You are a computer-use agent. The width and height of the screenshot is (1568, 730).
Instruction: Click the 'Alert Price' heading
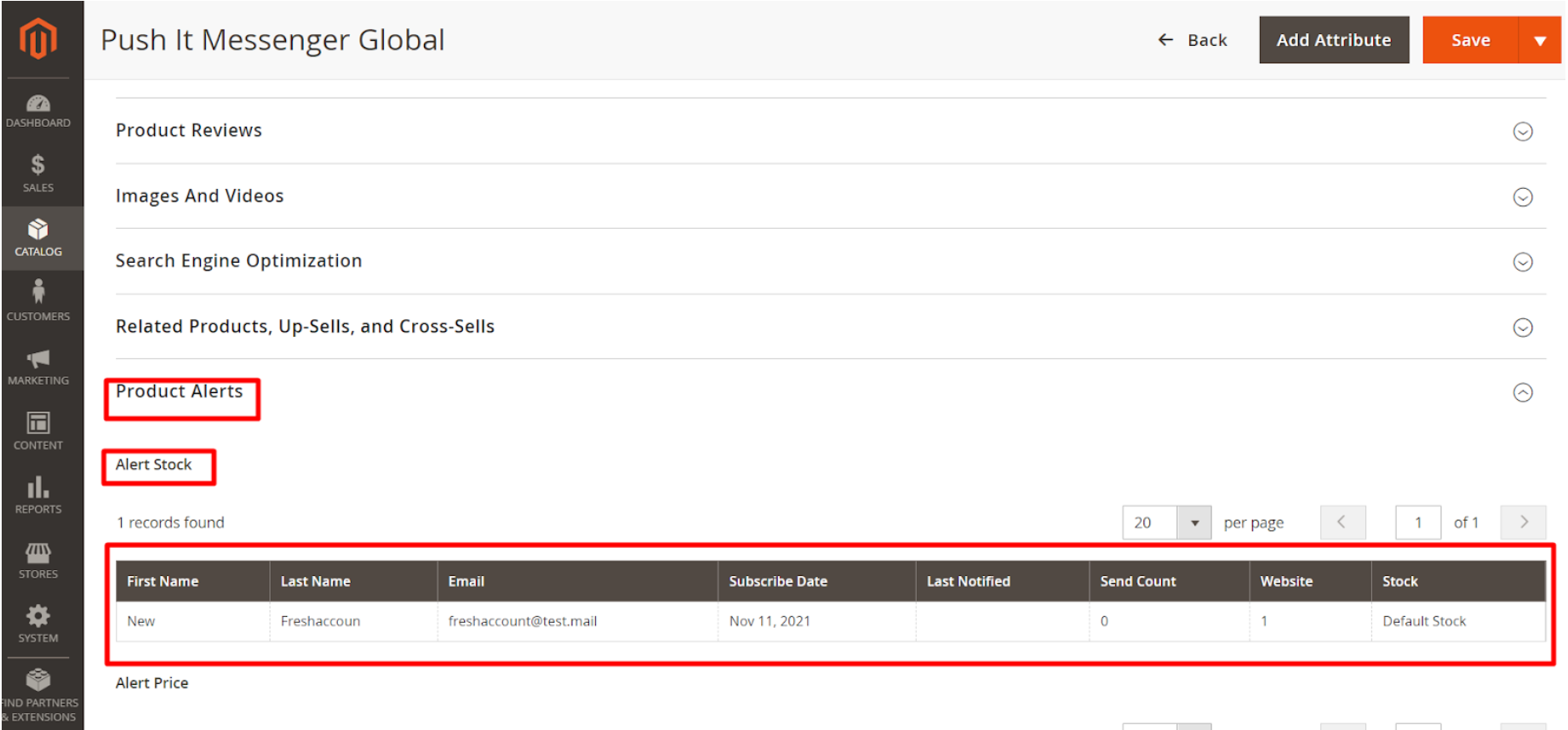coord(152,683)
